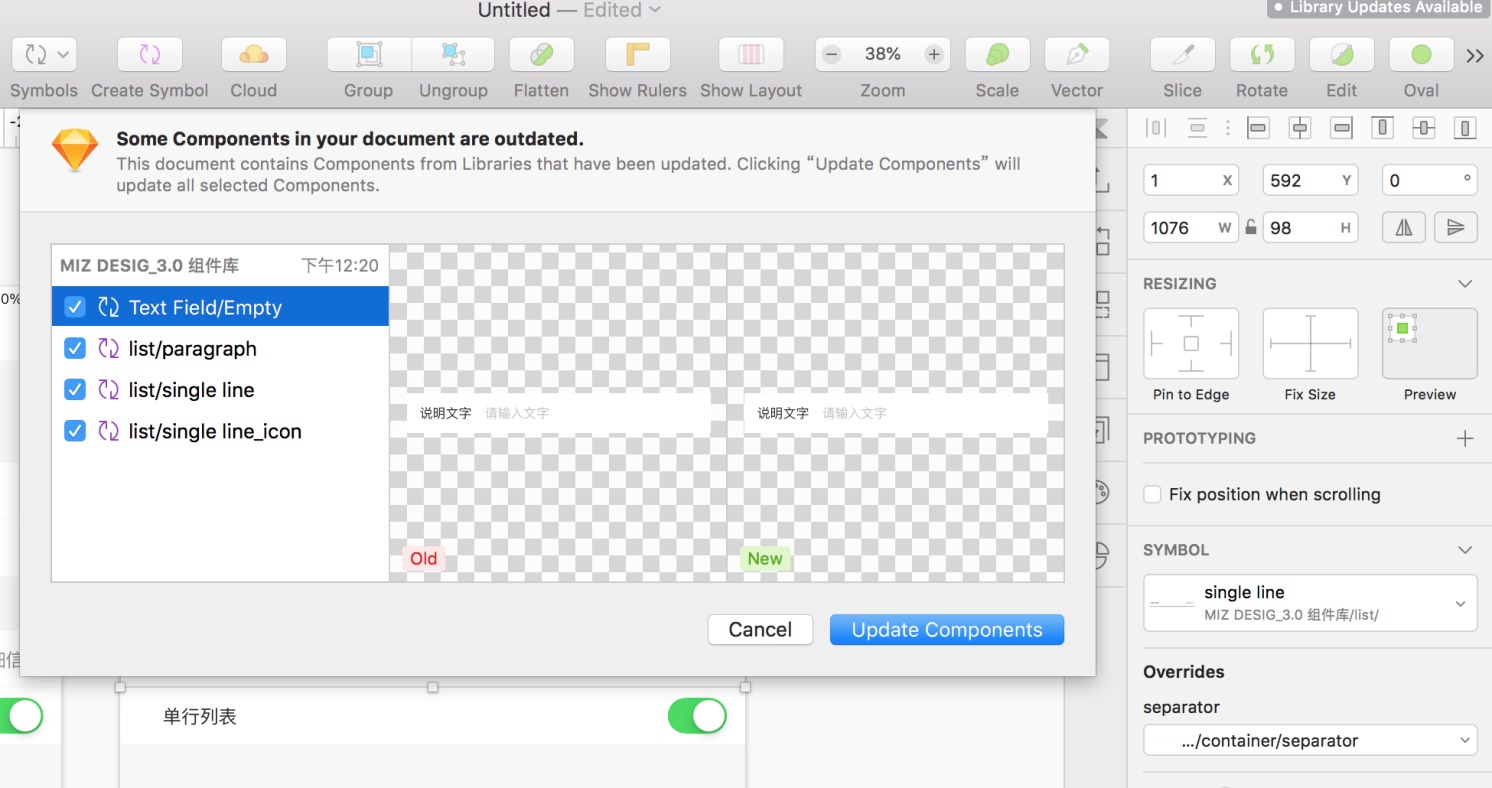Click the Create Symbol toolbar icon
The width and height of the screenshot is (1492, 788).
(149, 54)
